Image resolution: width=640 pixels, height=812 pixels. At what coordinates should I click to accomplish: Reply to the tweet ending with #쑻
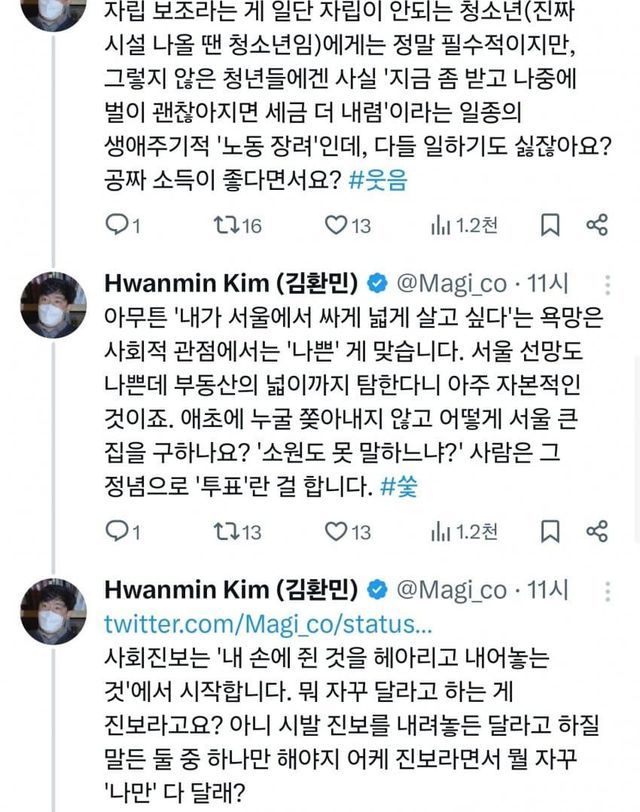click(116, 530)
